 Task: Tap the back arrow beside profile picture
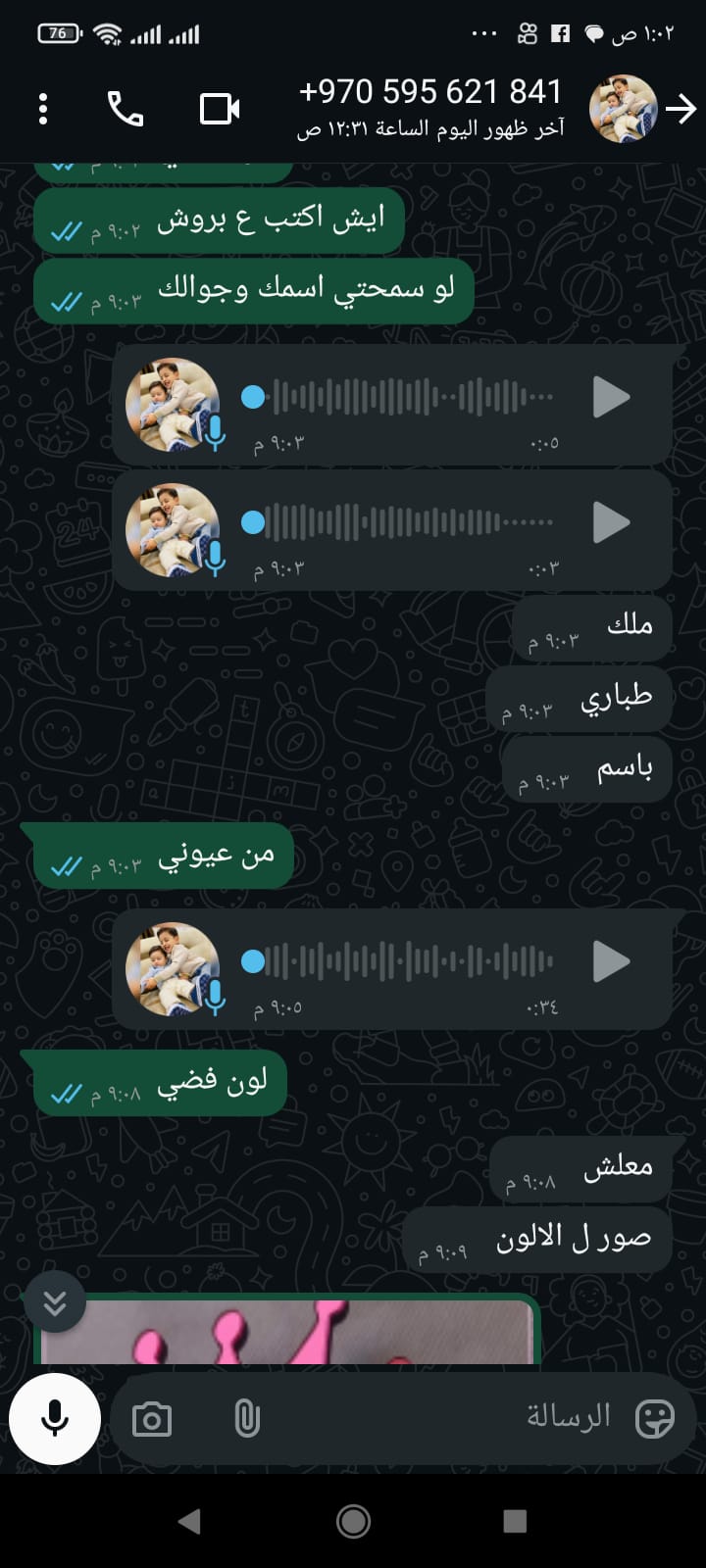pos(681,109)
